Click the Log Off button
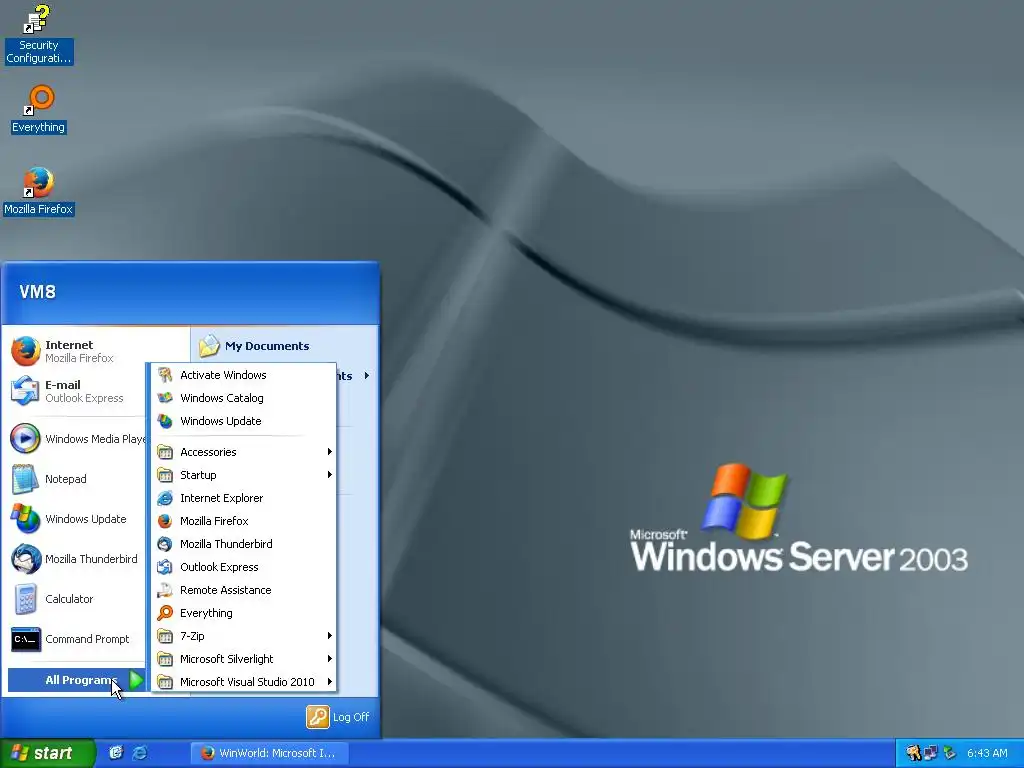Viewport: 1024px width, 768px height. (x=338, y=717)
